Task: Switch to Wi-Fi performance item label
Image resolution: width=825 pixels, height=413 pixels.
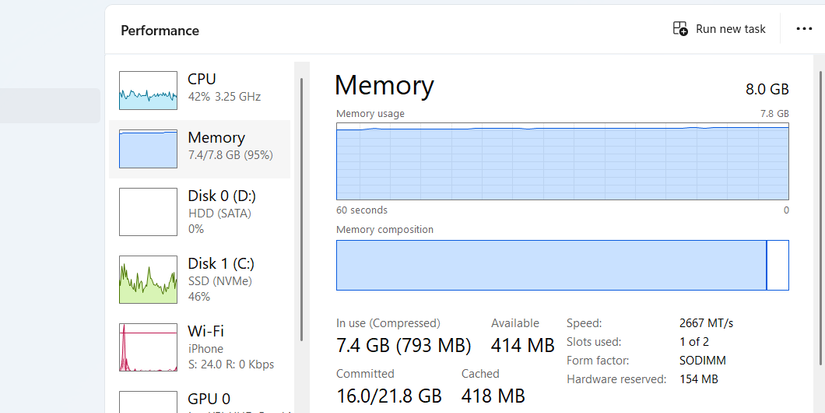Action: [x=205, y=330]
